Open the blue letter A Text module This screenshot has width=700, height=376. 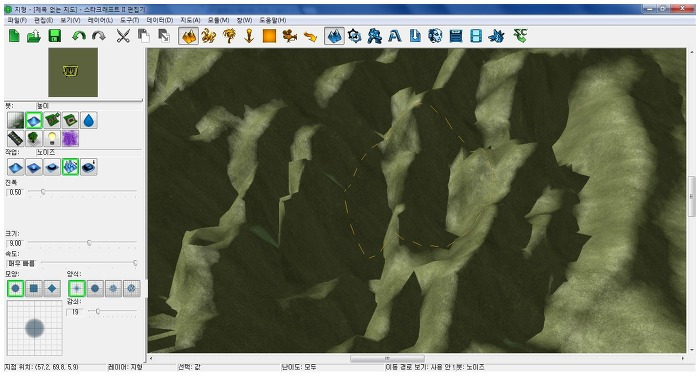pos(395,36)
